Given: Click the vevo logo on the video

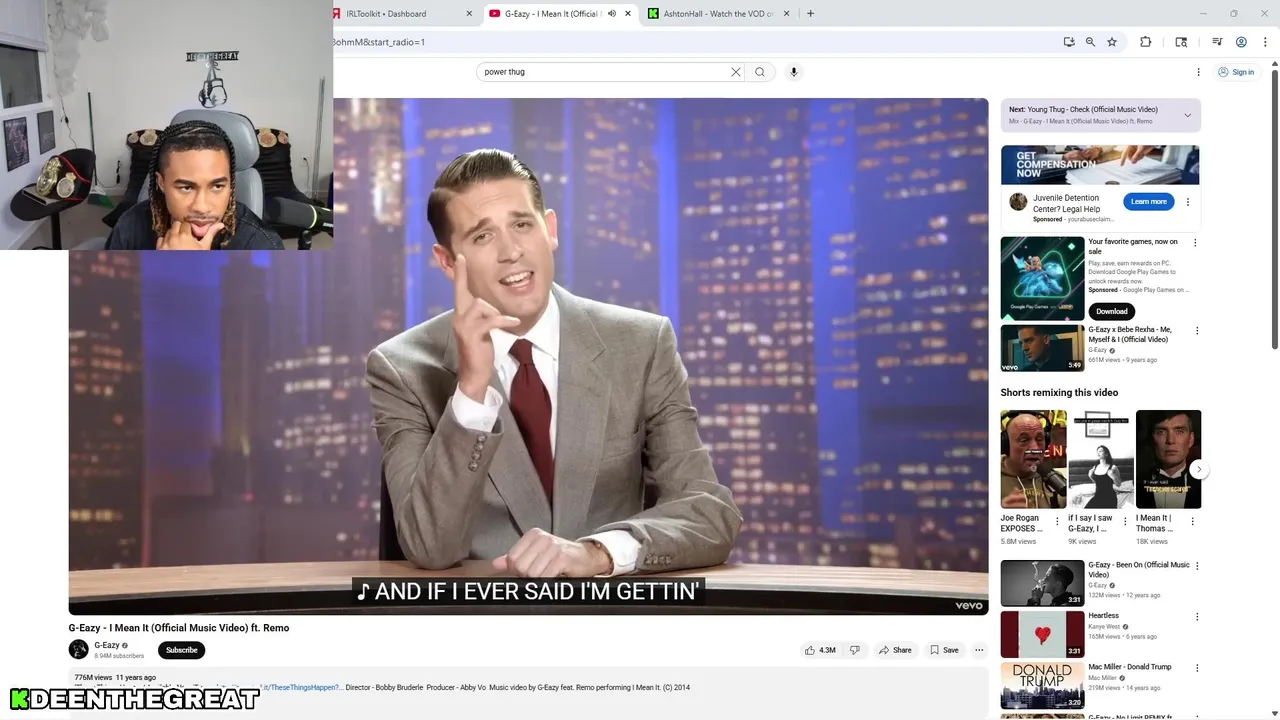Looking at the screenshot, I should [x=968, y=605].
